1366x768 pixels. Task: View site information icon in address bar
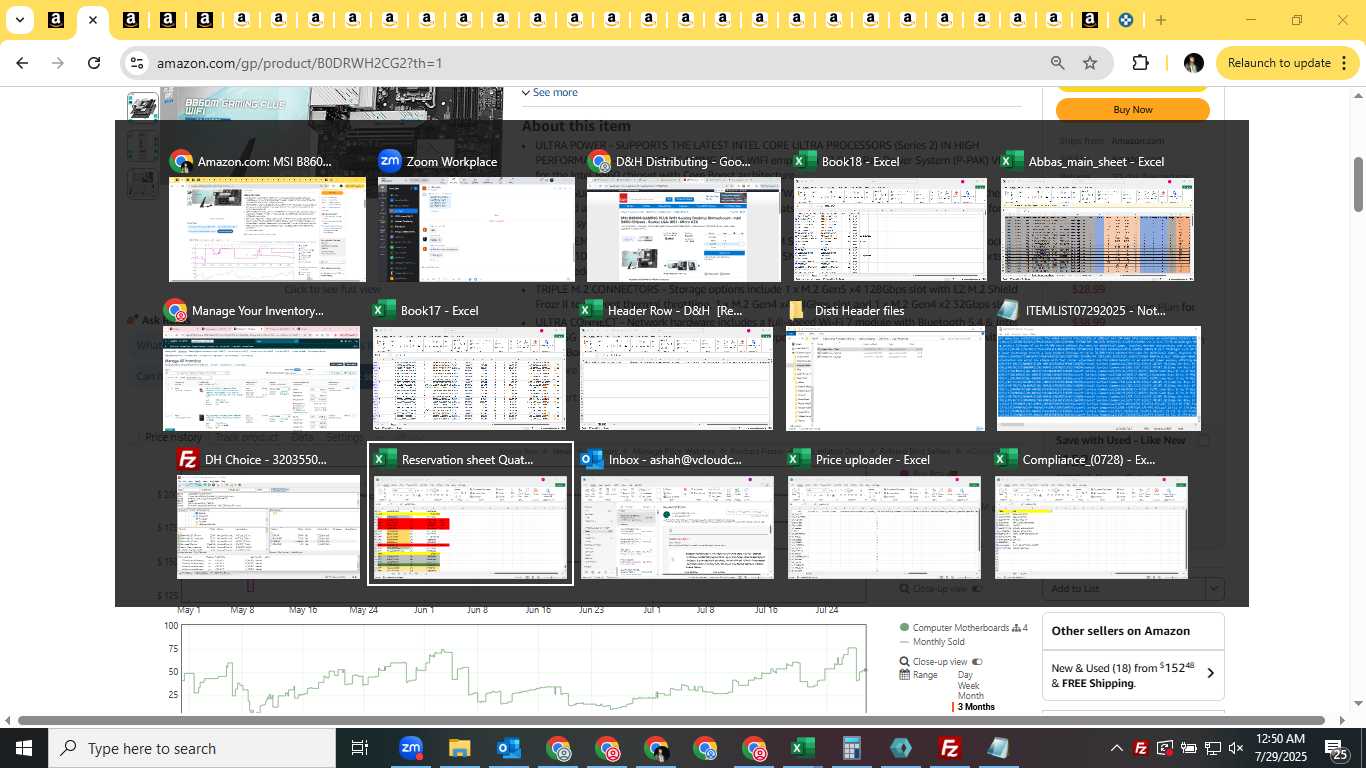pos(137,63)
